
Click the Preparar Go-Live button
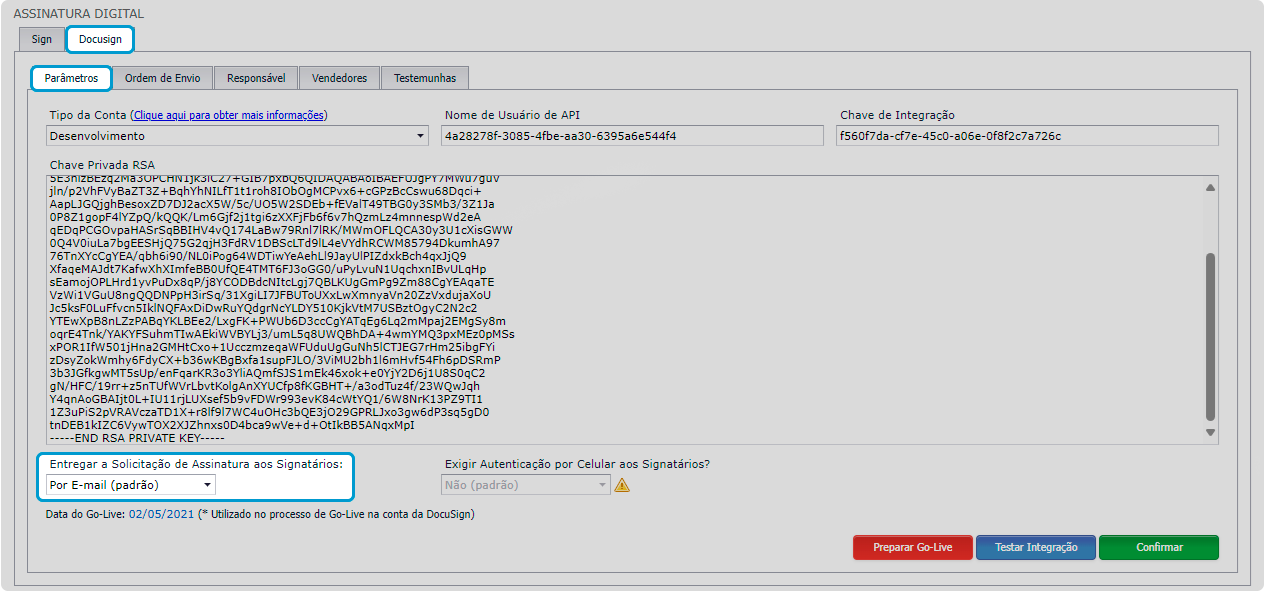912,547
